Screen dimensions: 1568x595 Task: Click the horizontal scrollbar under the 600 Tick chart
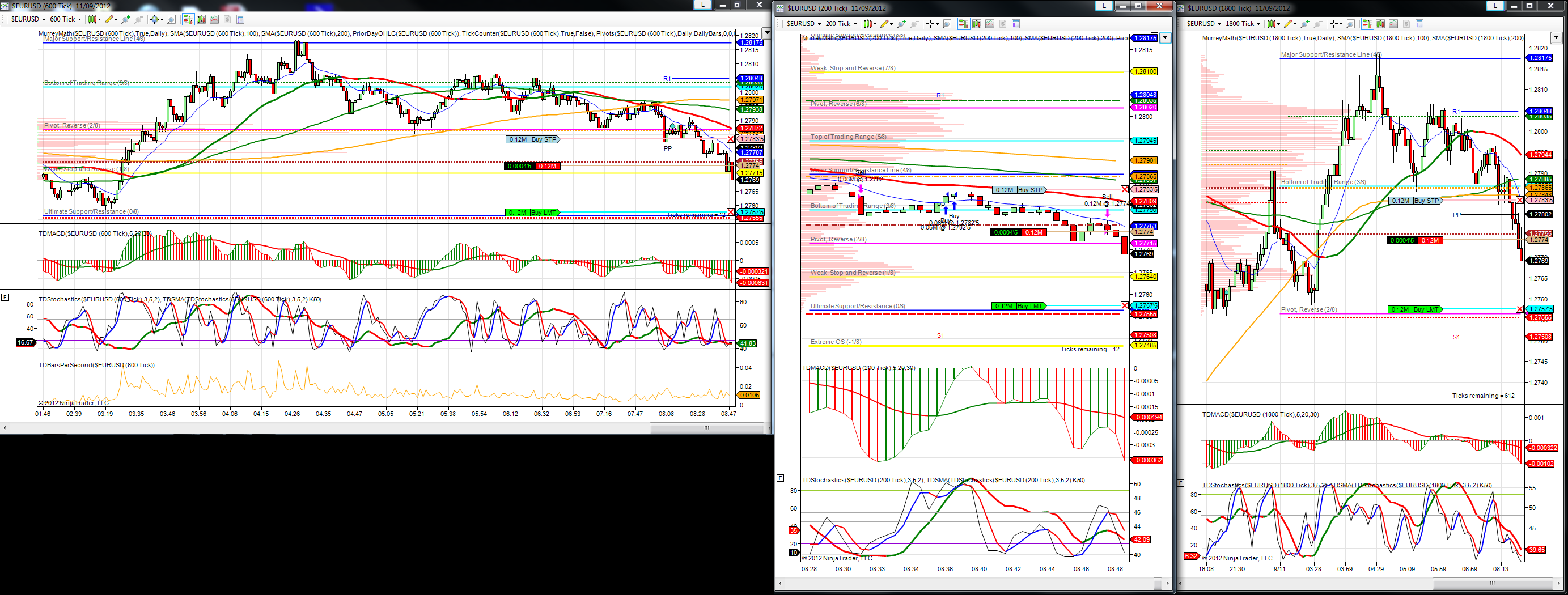coord(386,428)
